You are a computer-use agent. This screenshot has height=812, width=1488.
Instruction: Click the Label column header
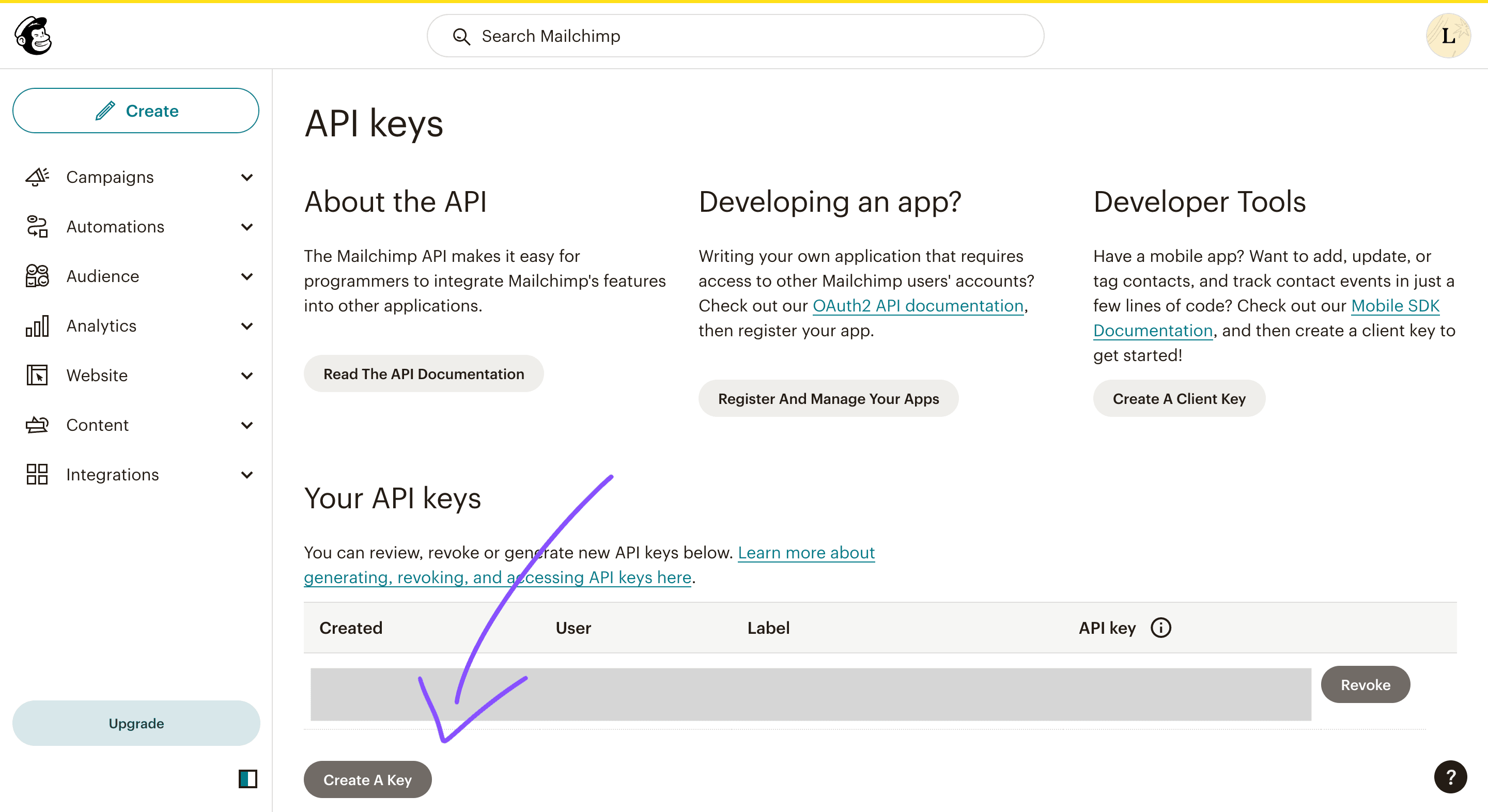click(x=768, y=628)
